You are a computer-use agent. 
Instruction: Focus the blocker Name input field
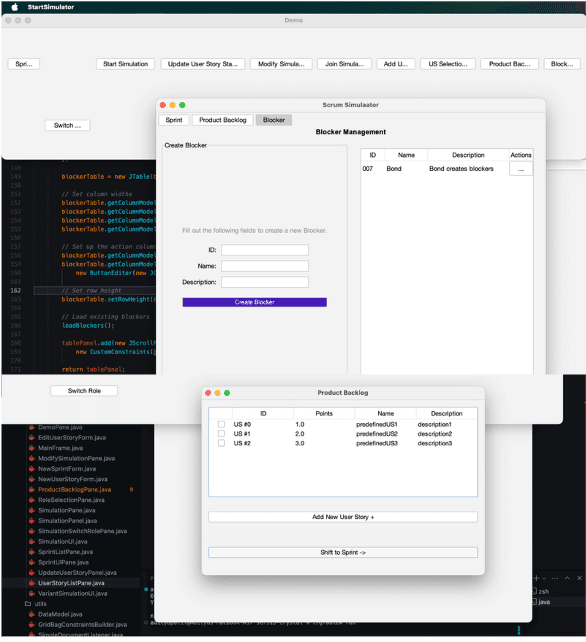click(x=265, y=266)
